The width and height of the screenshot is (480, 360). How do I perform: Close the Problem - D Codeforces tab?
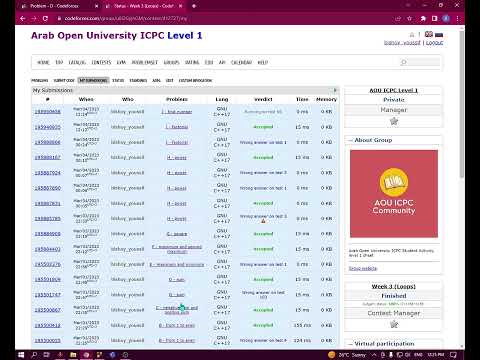pos(96,6)
